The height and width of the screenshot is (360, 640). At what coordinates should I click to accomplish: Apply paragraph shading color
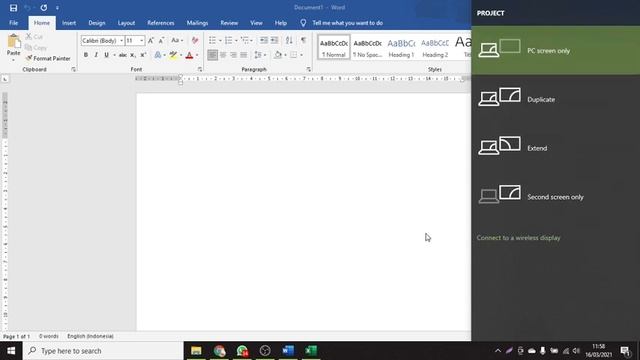pos(278,55)
